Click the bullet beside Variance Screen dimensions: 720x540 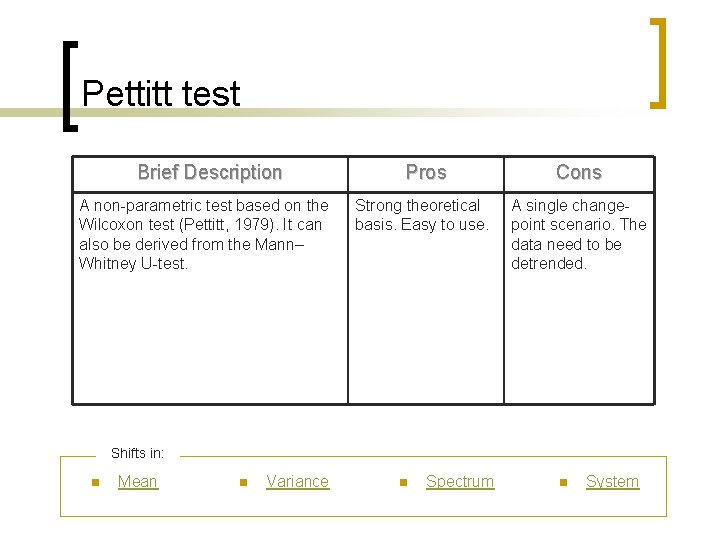coord(243,483)
